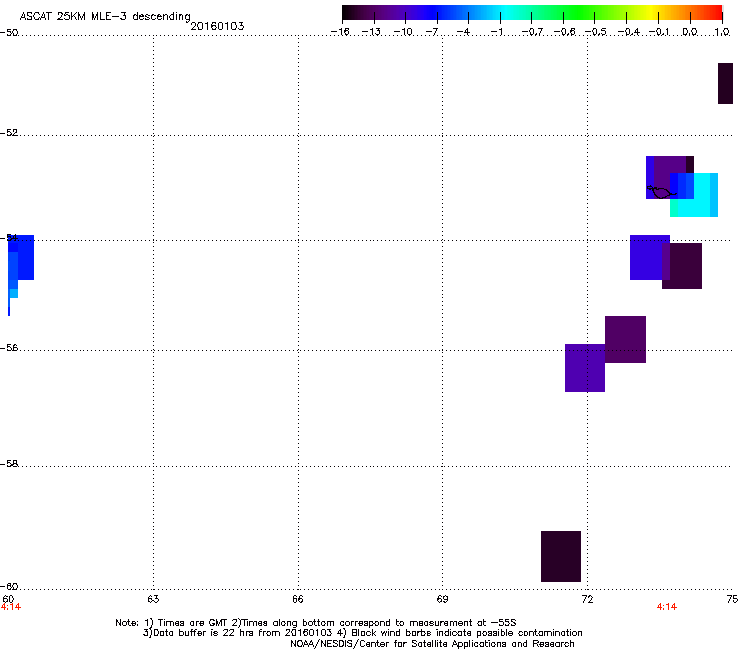Viewport: 740px width, 650px height.
Task: Click the -16 color bar label
Action: (340, 32)
